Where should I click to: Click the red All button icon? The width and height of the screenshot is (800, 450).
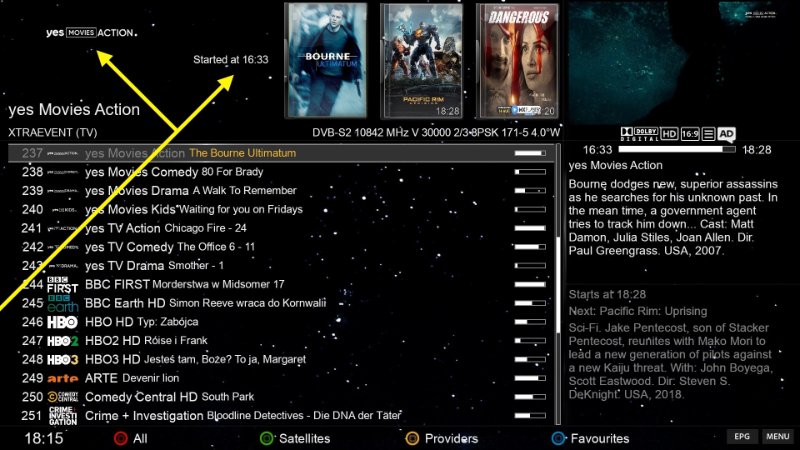(x=120, y=438)
